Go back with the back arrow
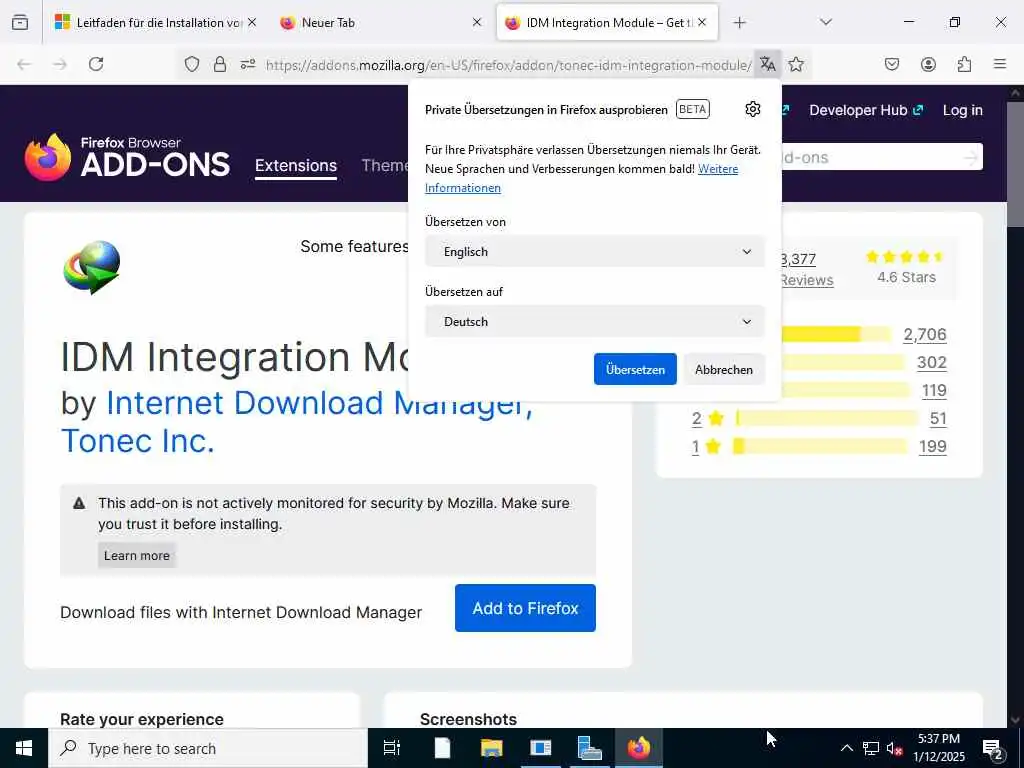1024x768 pixels. coord(24,64)
